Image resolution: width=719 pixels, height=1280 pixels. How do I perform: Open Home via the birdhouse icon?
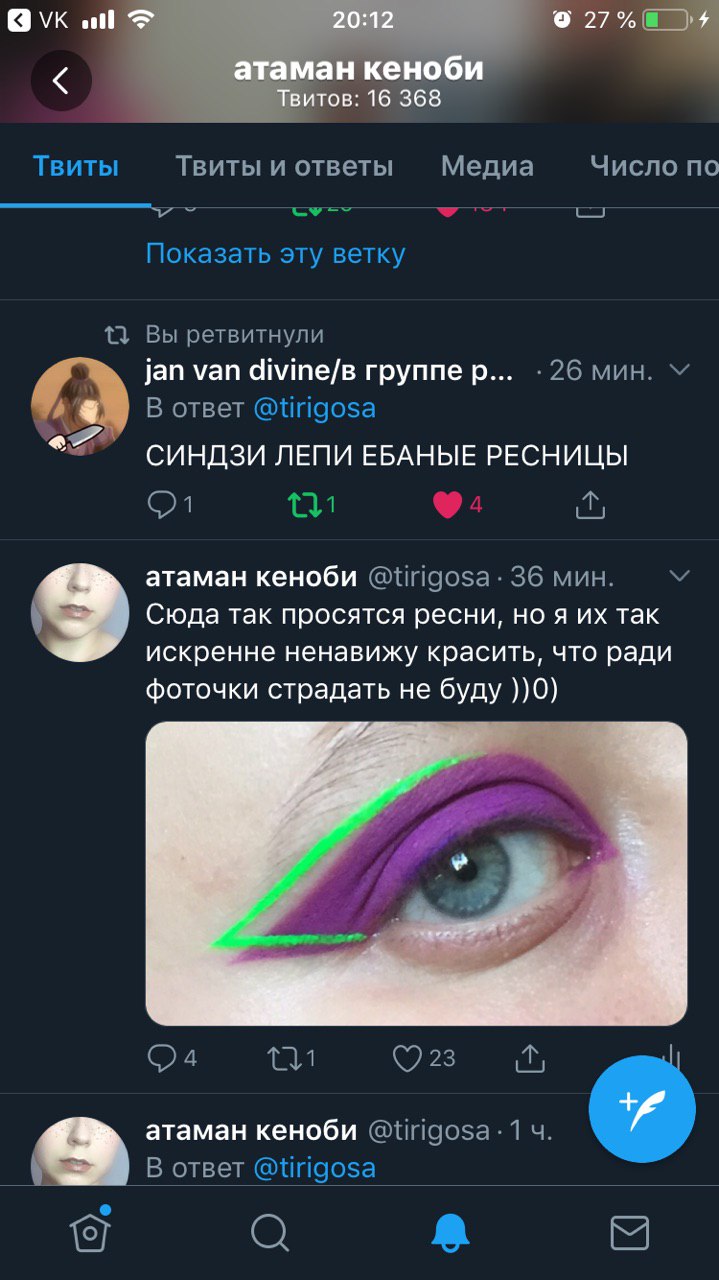coord(90,1232)
